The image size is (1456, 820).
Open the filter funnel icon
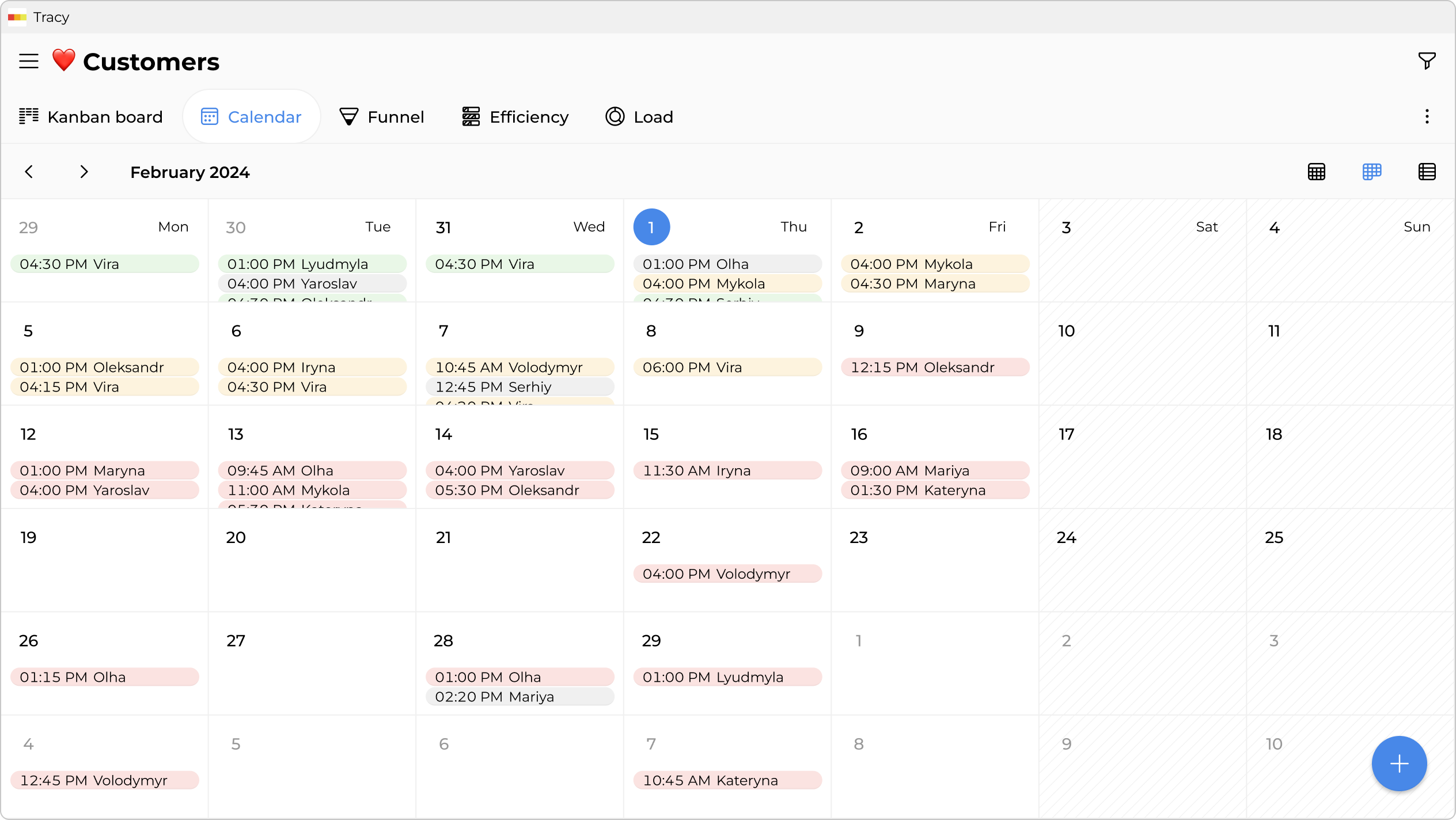click(1427, 60)
